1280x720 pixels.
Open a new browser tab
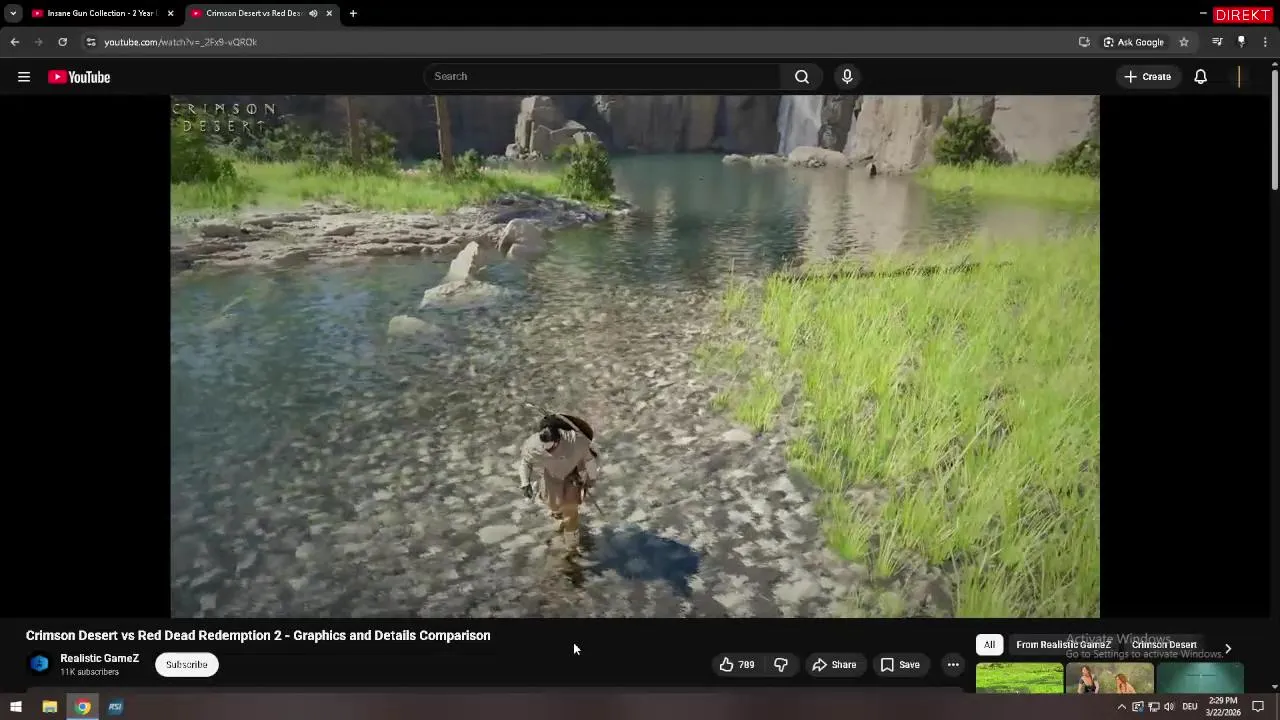point(353,13)
